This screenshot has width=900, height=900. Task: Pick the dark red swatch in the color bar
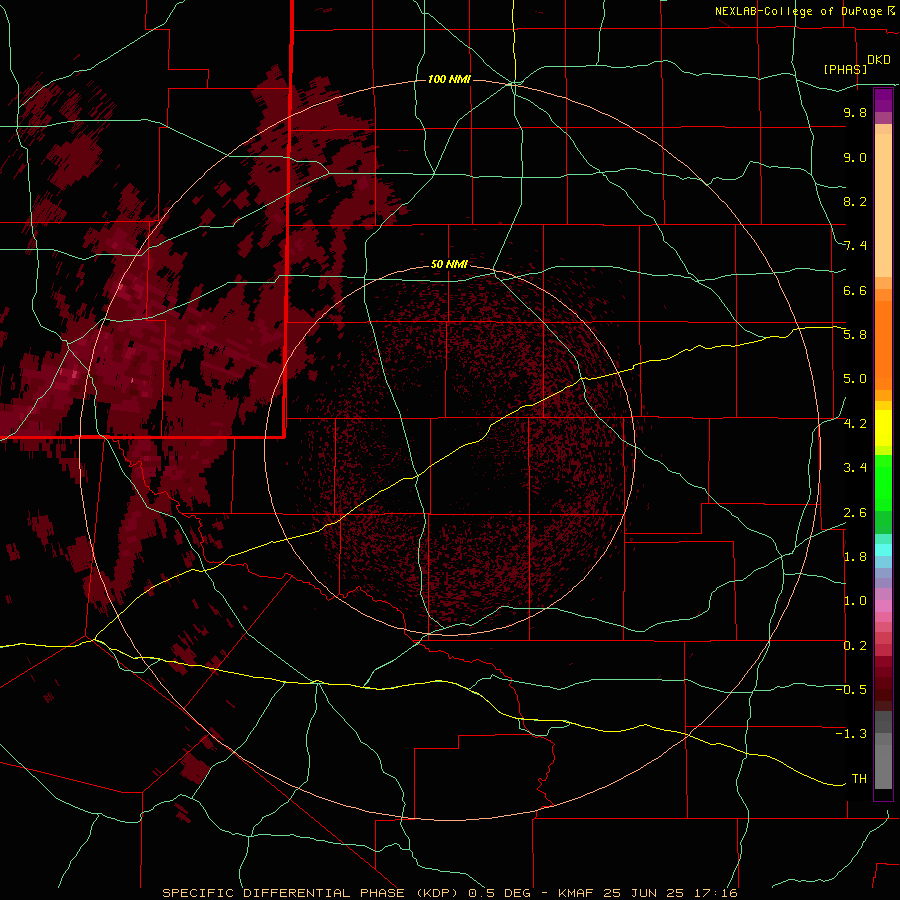[x=883, y=683]
